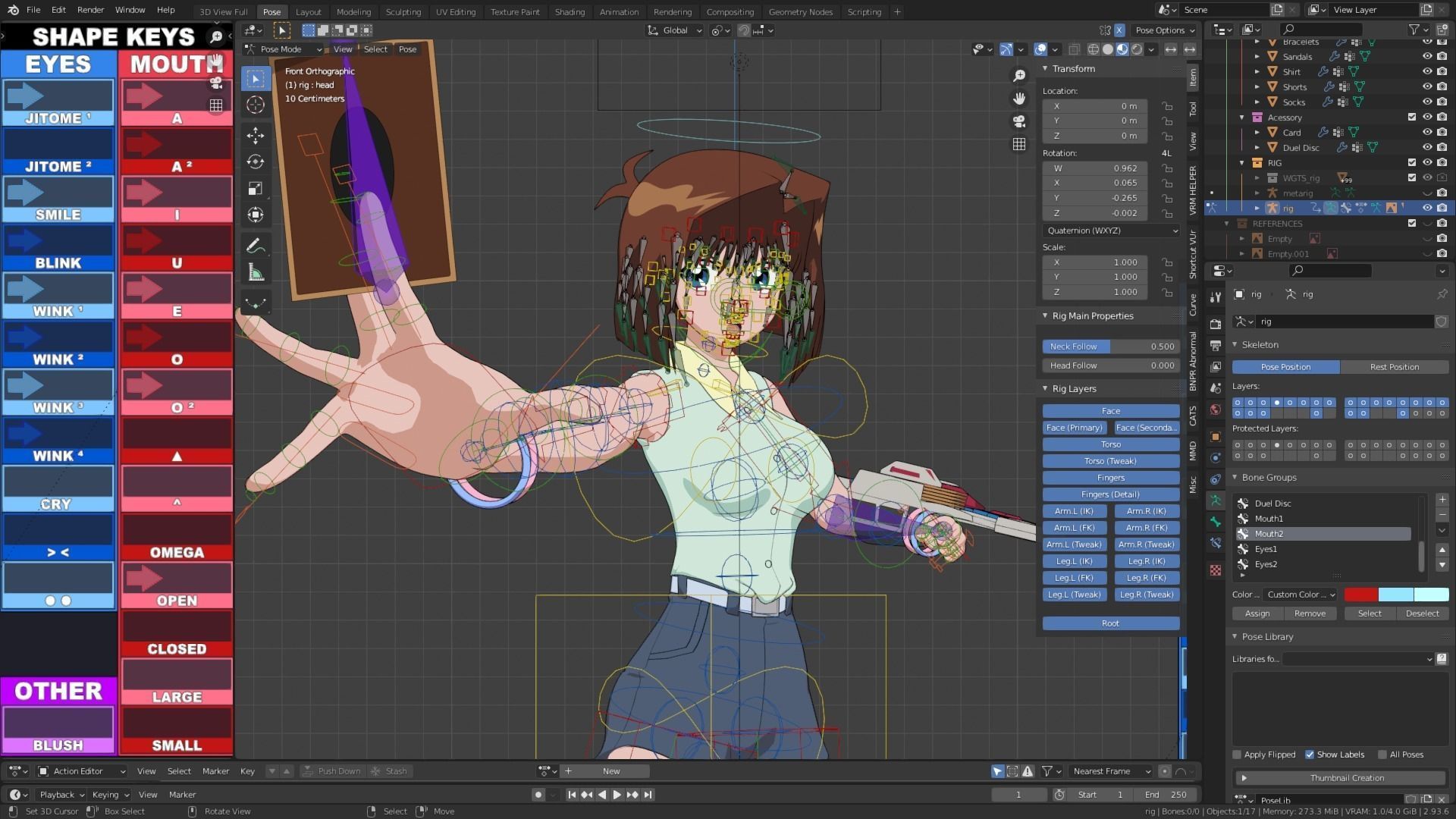Open Quaternion rotation mode dropdown

point(1111,231)
